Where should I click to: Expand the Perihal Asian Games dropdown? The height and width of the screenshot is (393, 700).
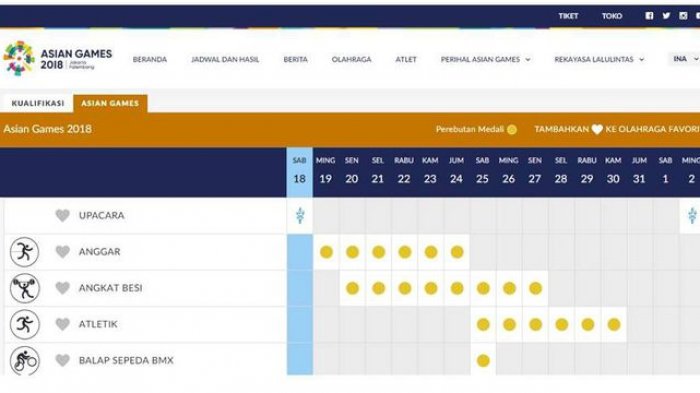point(485,59)
